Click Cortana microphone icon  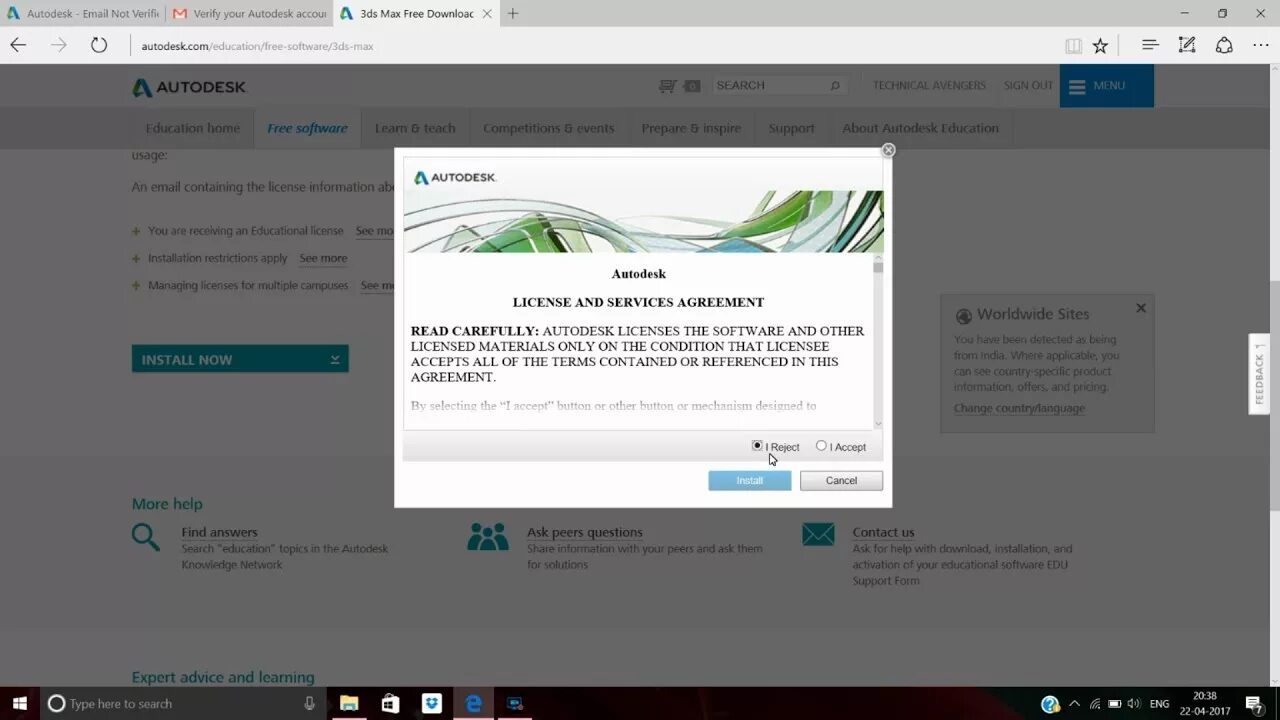309,703
